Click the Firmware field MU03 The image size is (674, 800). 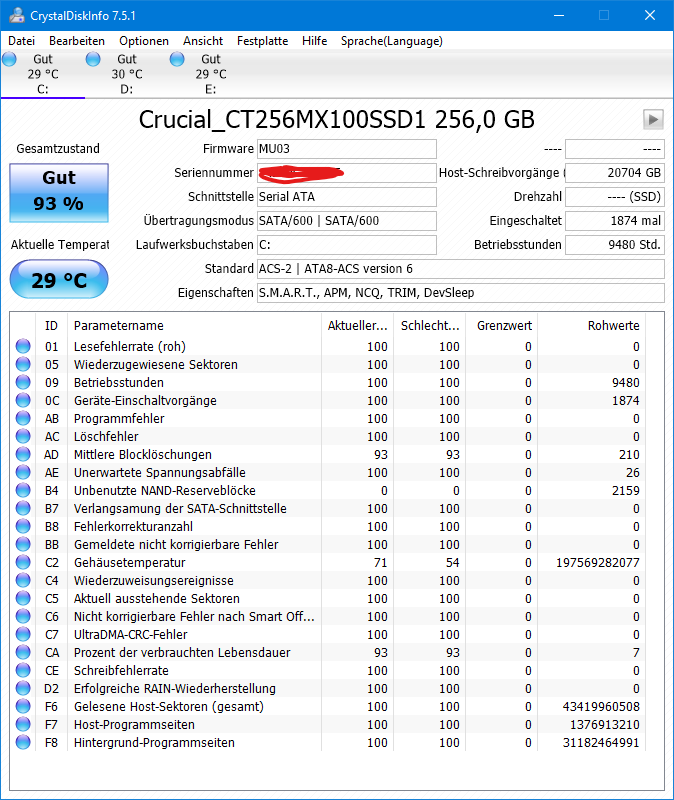347,149
